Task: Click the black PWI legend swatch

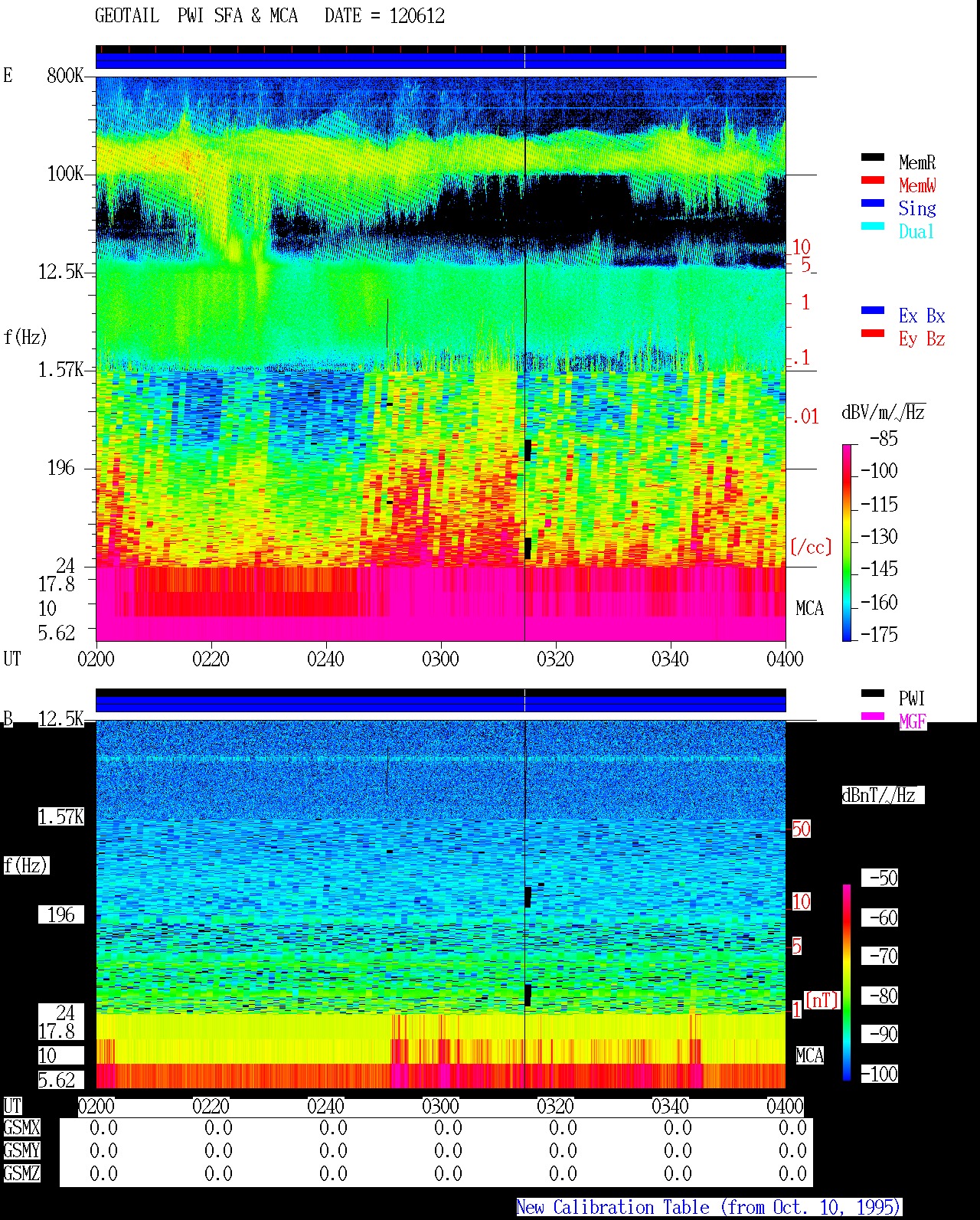Action: 873,694
